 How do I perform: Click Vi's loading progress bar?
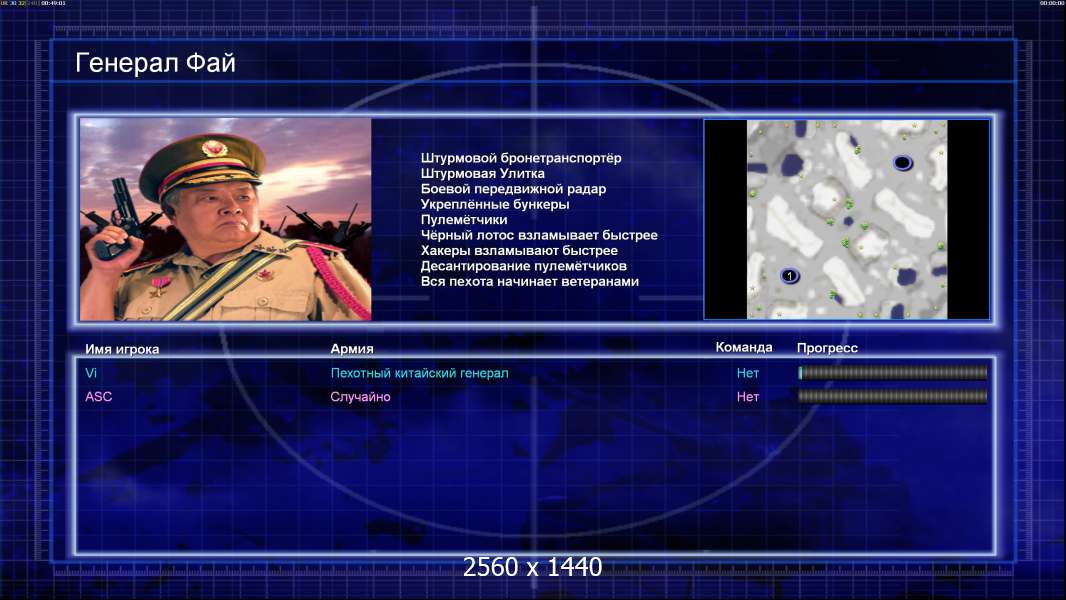pos(893,372)
